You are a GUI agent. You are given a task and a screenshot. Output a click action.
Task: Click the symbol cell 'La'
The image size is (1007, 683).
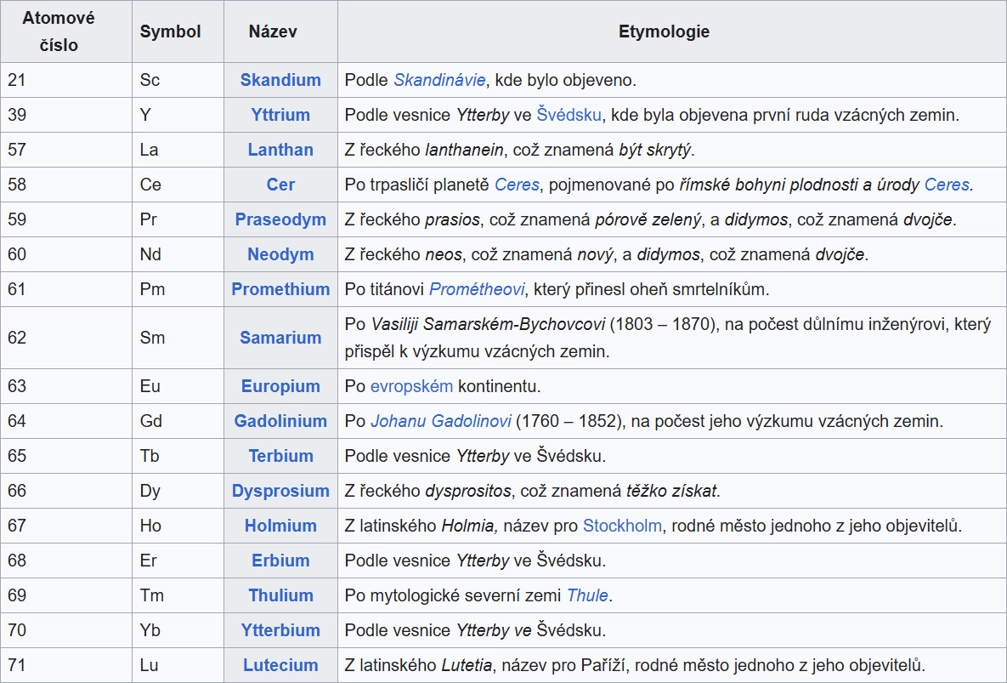pyautogui.click(x=178, y=149)
